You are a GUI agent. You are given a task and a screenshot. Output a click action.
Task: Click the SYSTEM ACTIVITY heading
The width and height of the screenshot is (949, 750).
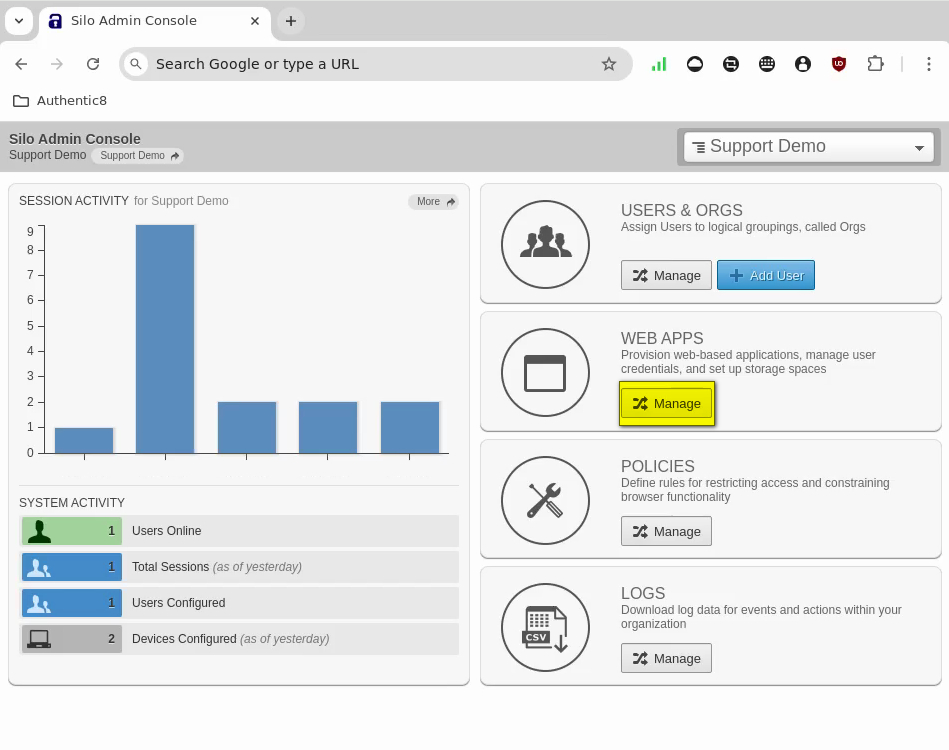[x=72, y=503]
